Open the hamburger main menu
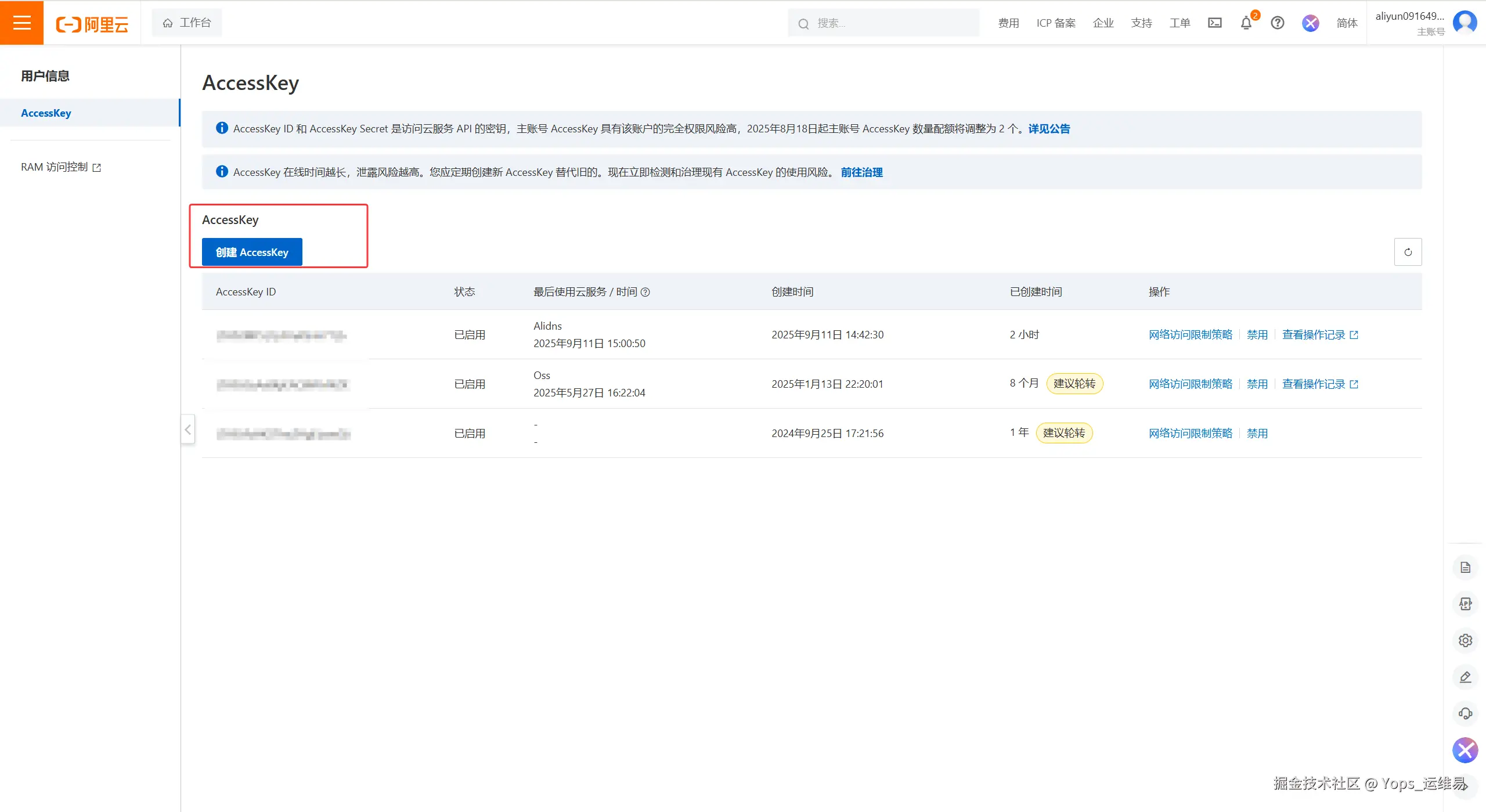This screenshot has width=1486, height=812. [x=21, y=23]
